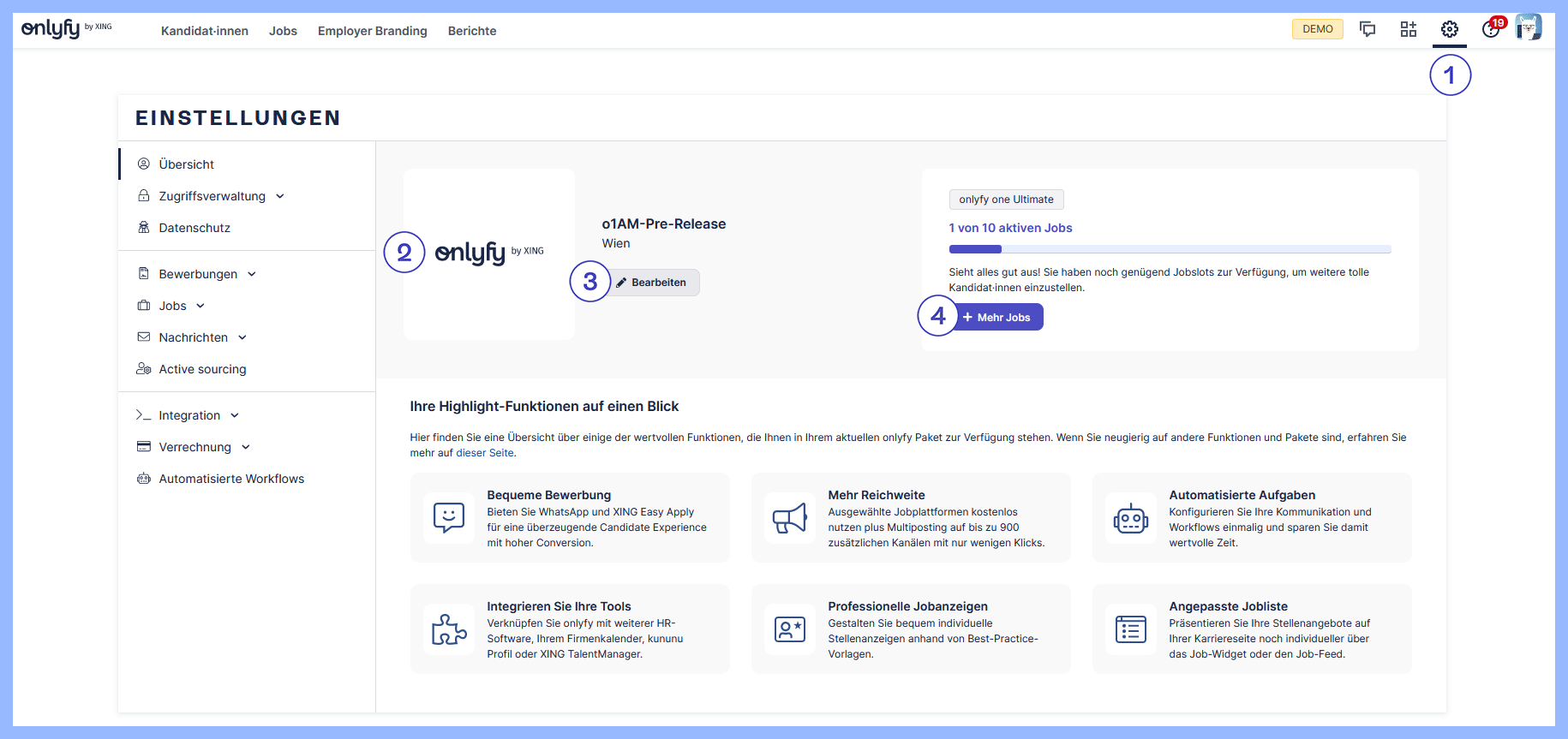Viewport: 1568px width, 739px height.
Task: Expand the Zugriffsverwaltung sidebar section
Action: coord(212,196)
